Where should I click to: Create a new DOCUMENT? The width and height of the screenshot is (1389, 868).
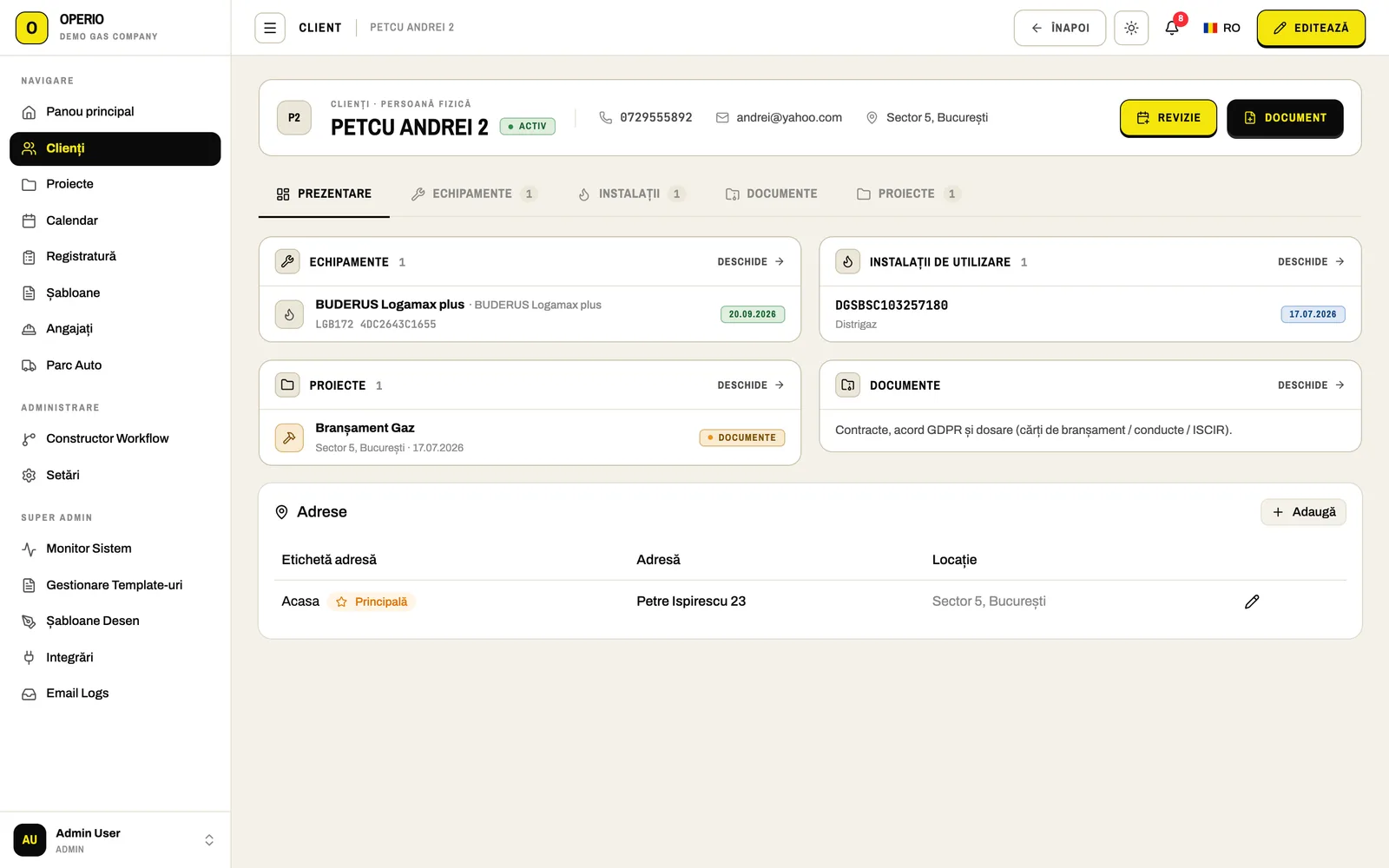1285,118
